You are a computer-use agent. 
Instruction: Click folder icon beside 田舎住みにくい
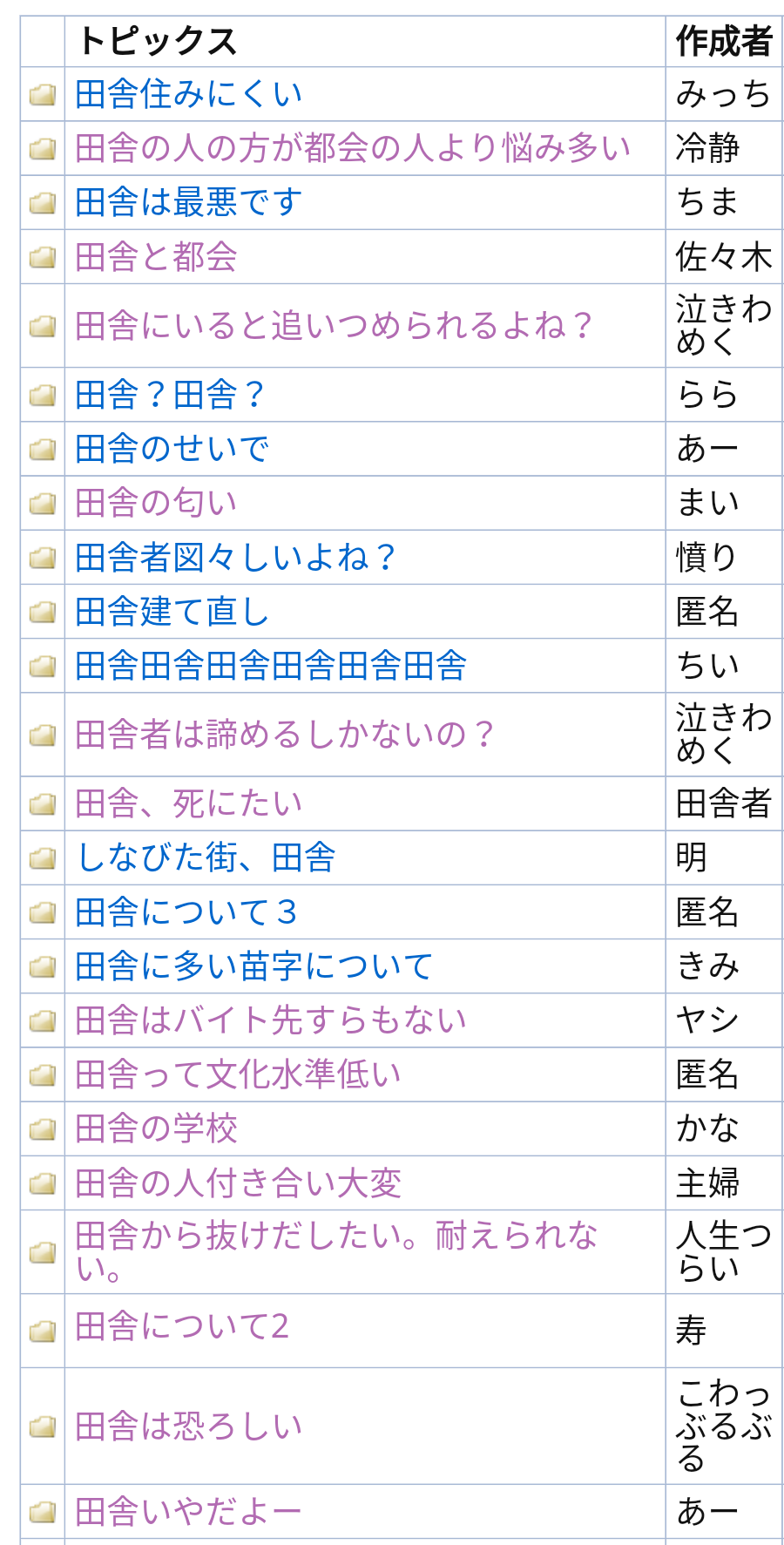[42, 95]
